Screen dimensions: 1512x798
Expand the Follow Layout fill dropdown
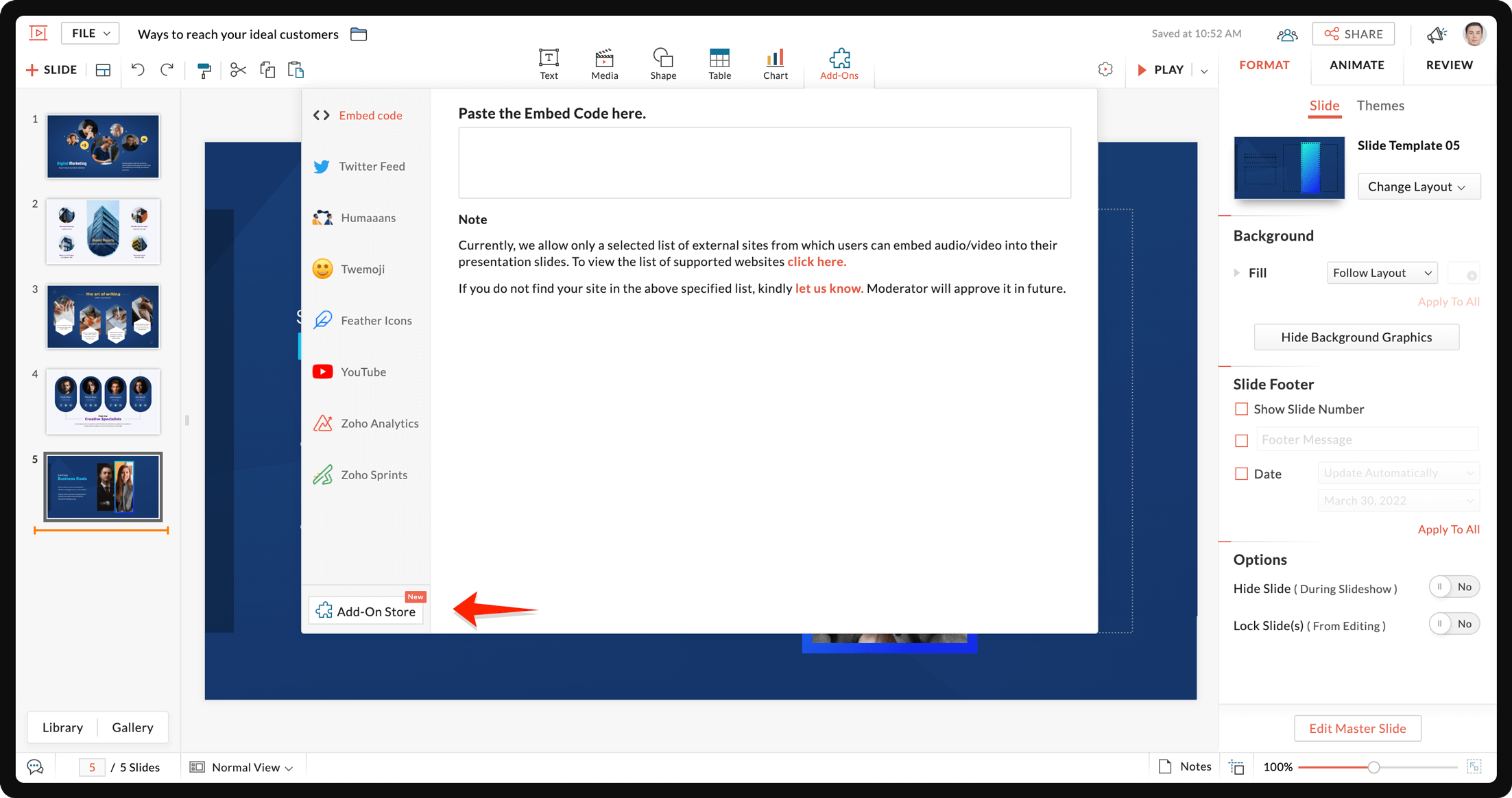[1382, 273]
